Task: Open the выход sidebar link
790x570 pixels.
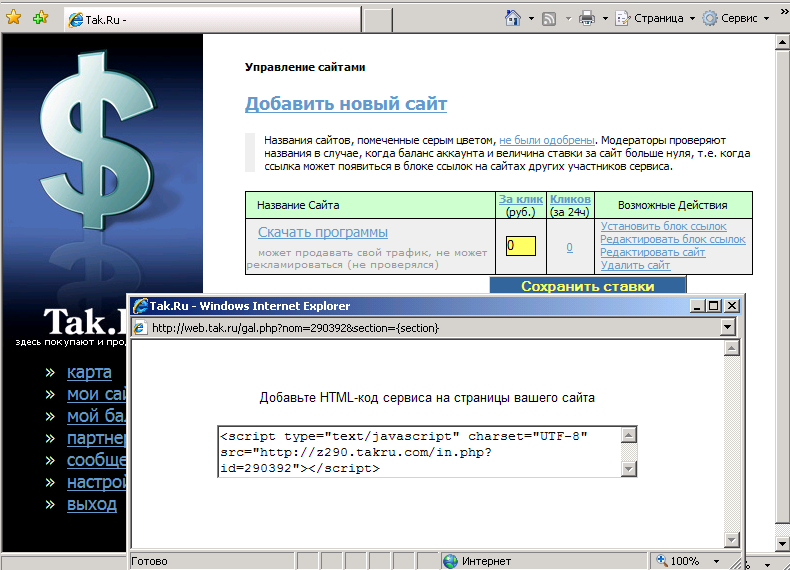Action: 92,504
